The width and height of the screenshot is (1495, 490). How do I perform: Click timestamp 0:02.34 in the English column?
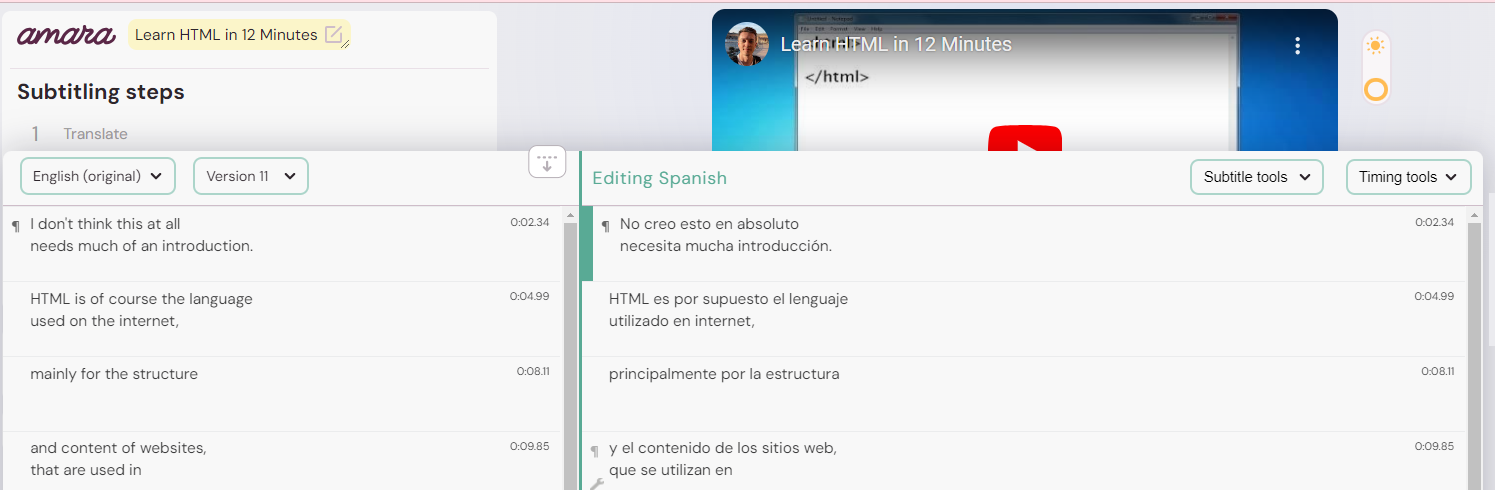pyautogui.click(x=530, y=222)
